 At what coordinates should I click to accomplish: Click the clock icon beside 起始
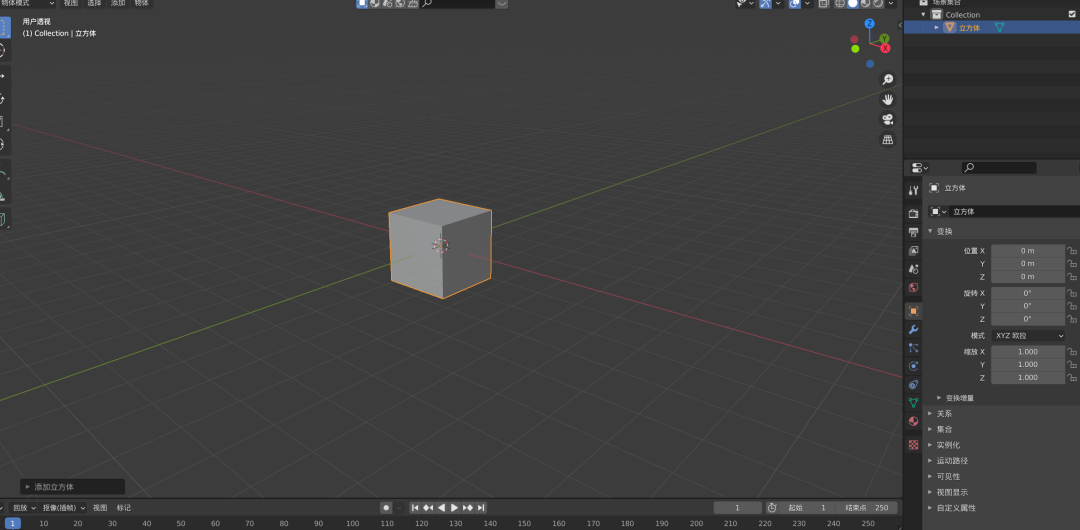click(x=772, y=507)
